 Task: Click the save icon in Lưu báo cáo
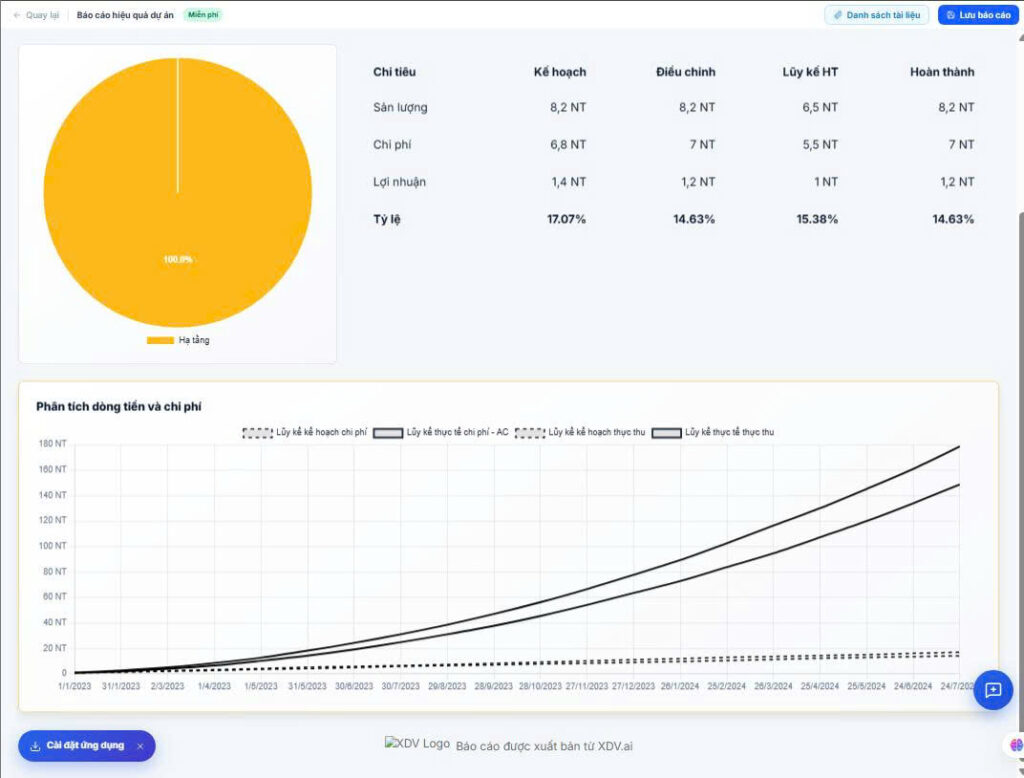(951, 15)
